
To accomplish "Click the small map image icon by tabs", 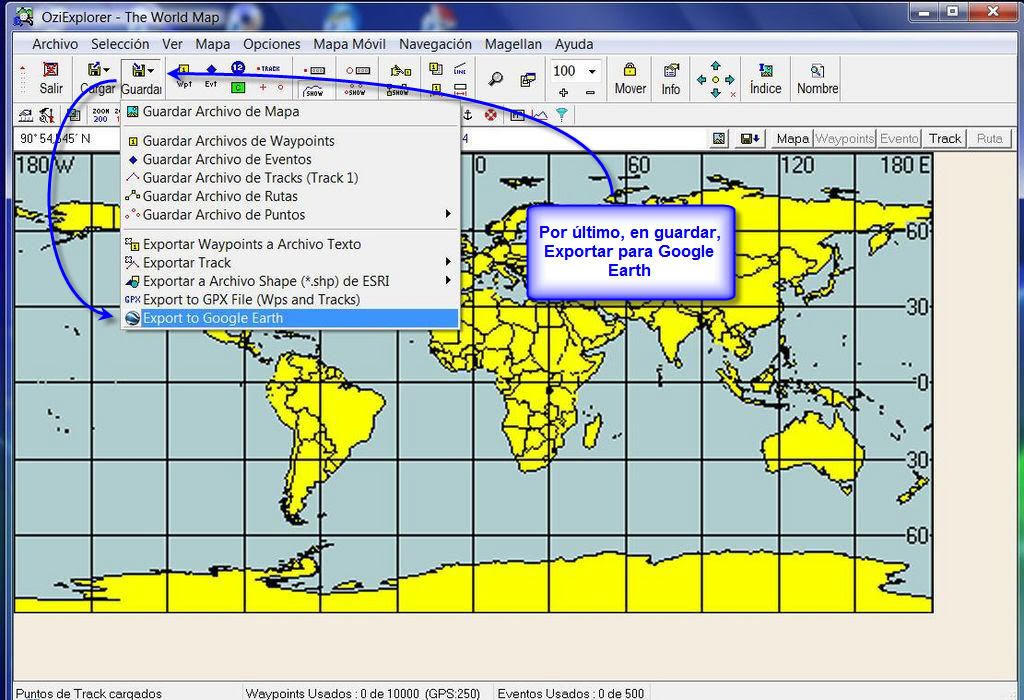I will tap(719, 138).
